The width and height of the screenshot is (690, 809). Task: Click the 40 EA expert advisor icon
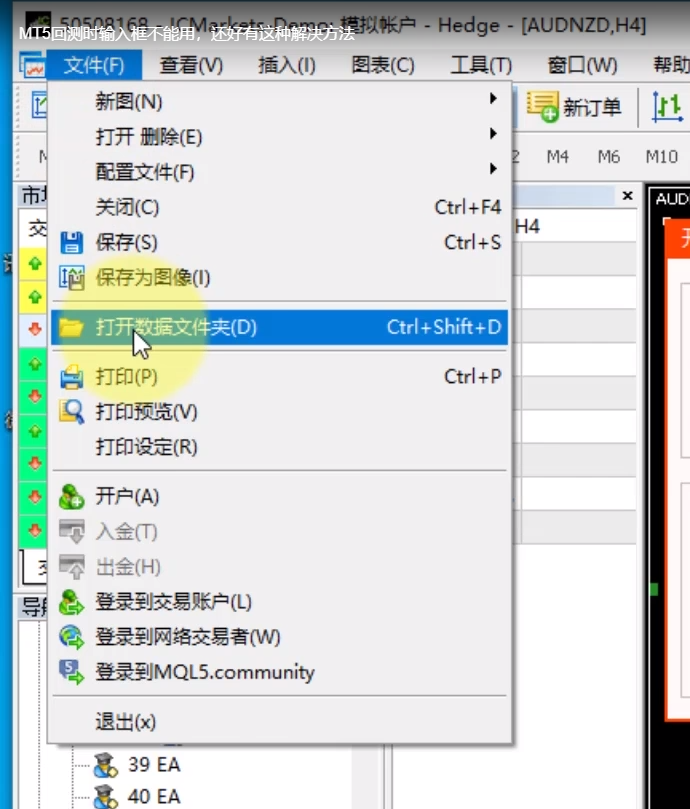click(106, 797)
